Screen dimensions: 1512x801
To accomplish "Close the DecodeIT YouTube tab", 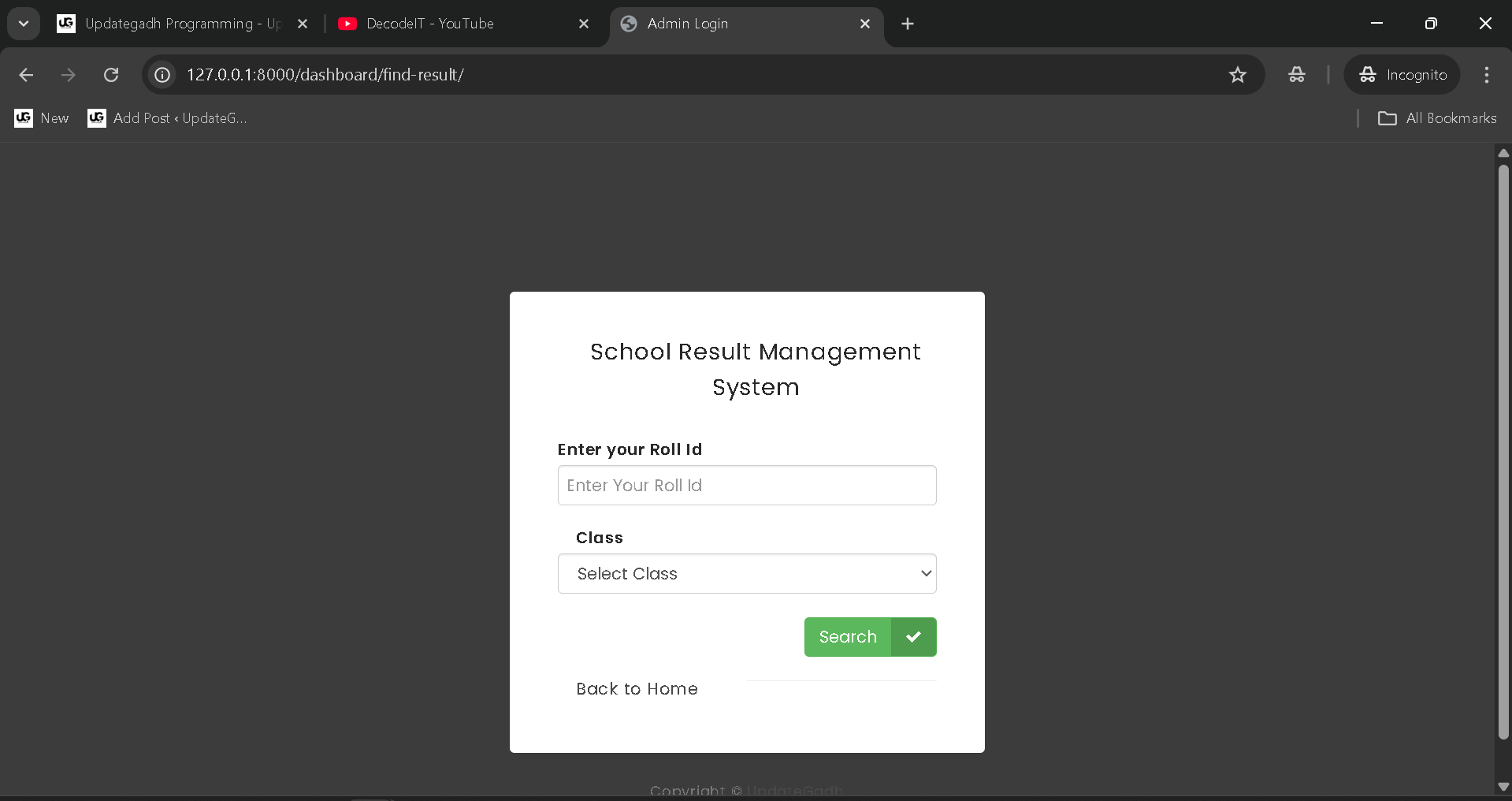I will 584,24.
